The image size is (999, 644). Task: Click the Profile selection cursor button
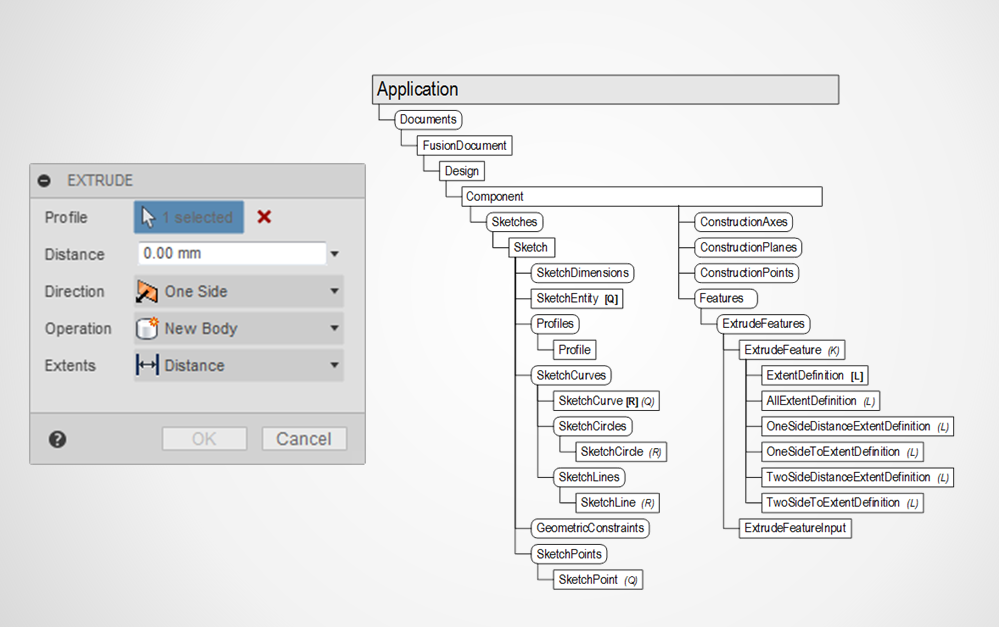(x=188, y=217)
